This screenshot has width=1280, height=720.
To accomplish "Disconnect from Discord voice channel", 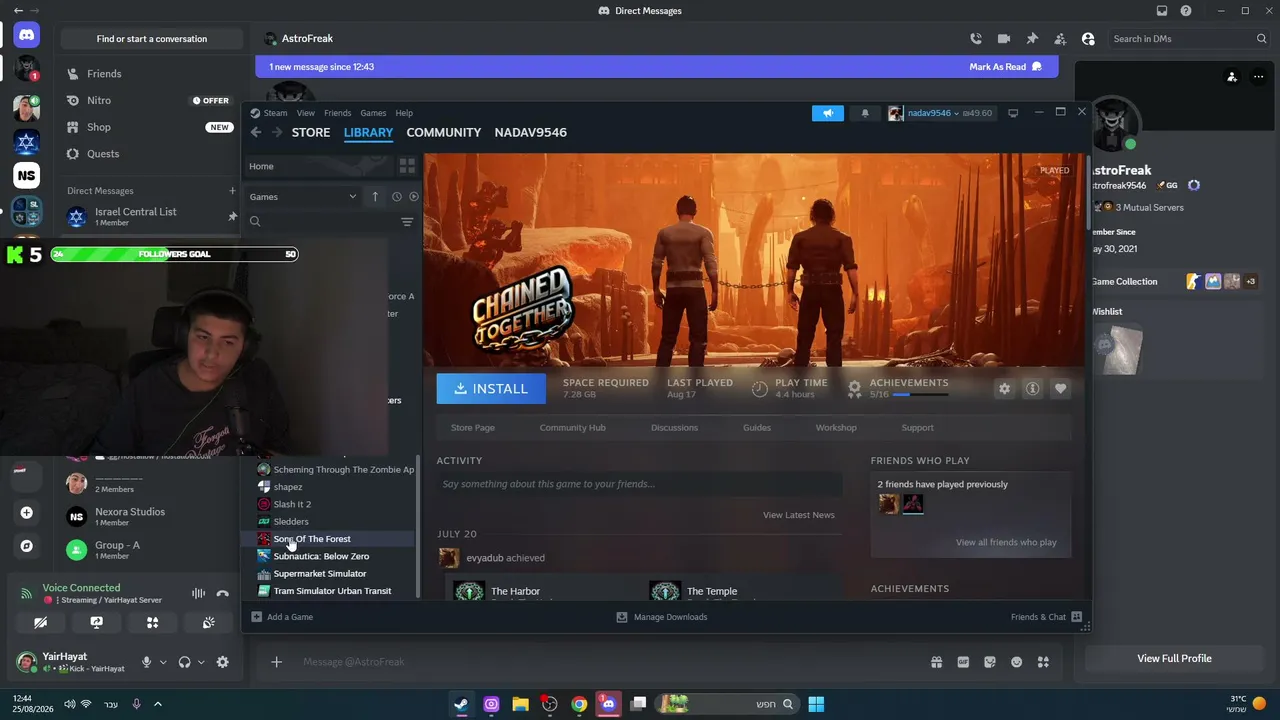I will click(x=222, y=594).
